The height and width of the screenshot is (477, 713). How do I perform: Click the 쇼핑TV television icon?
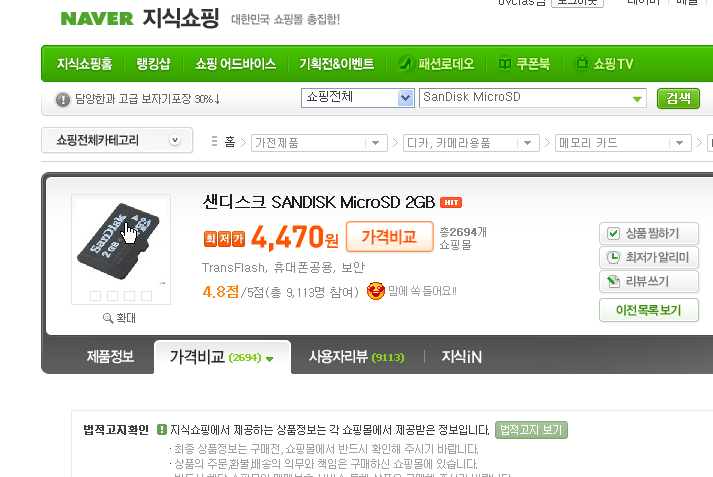582,63
